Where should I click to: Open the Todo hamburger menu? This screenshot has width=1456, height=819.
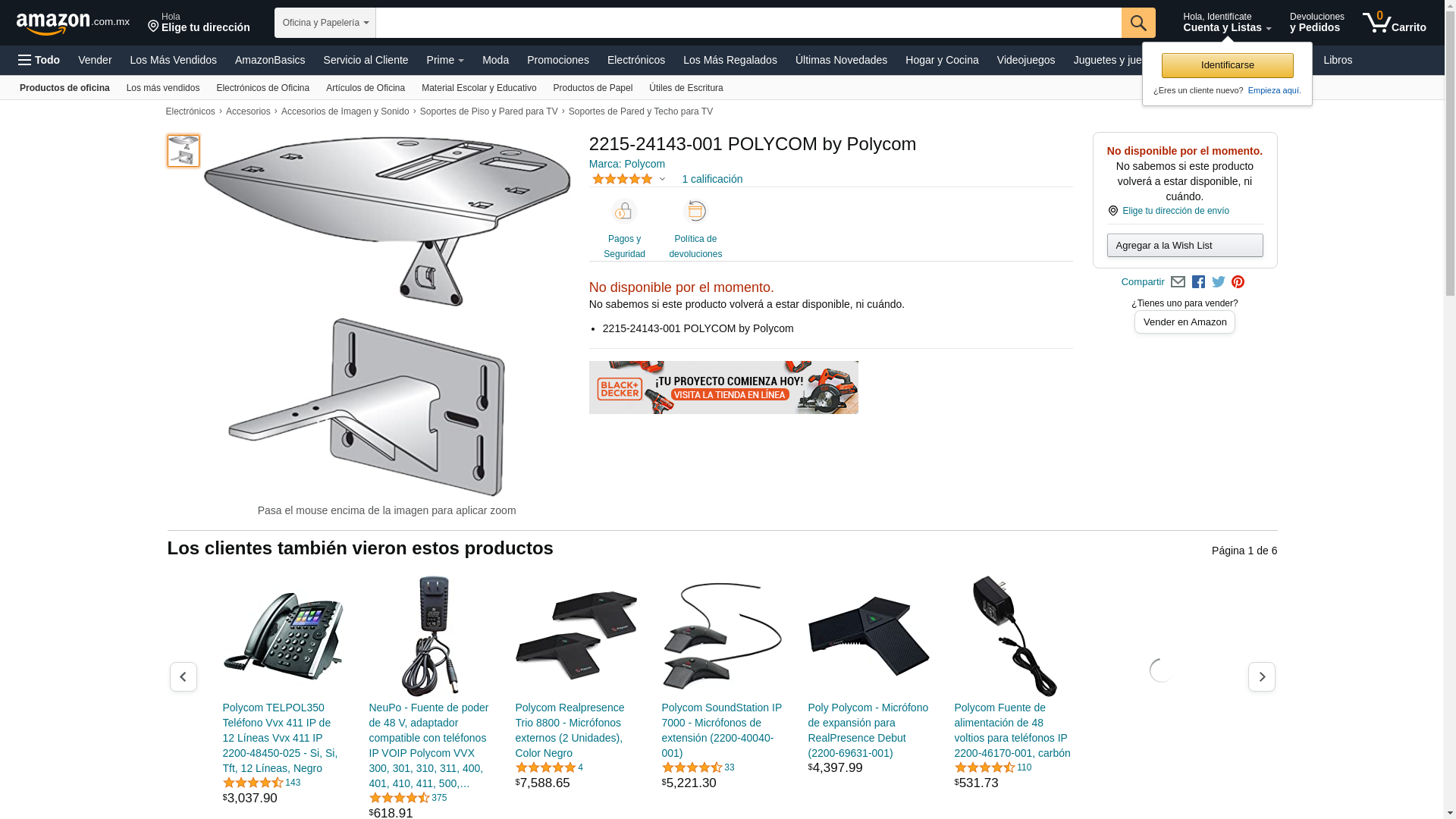pyautogui.click(x=39, y=60)
